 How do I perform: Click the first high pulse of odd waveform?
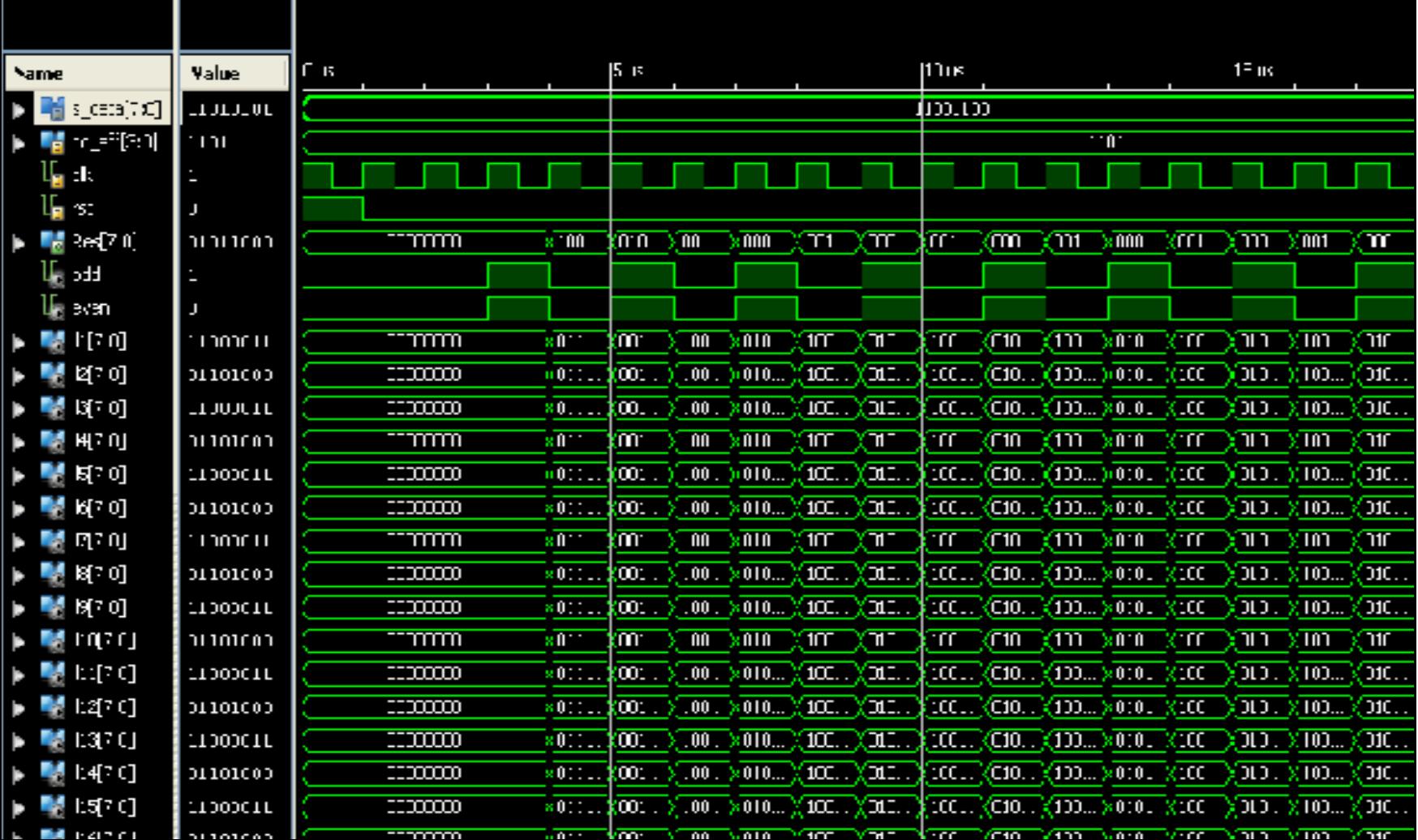518,275
